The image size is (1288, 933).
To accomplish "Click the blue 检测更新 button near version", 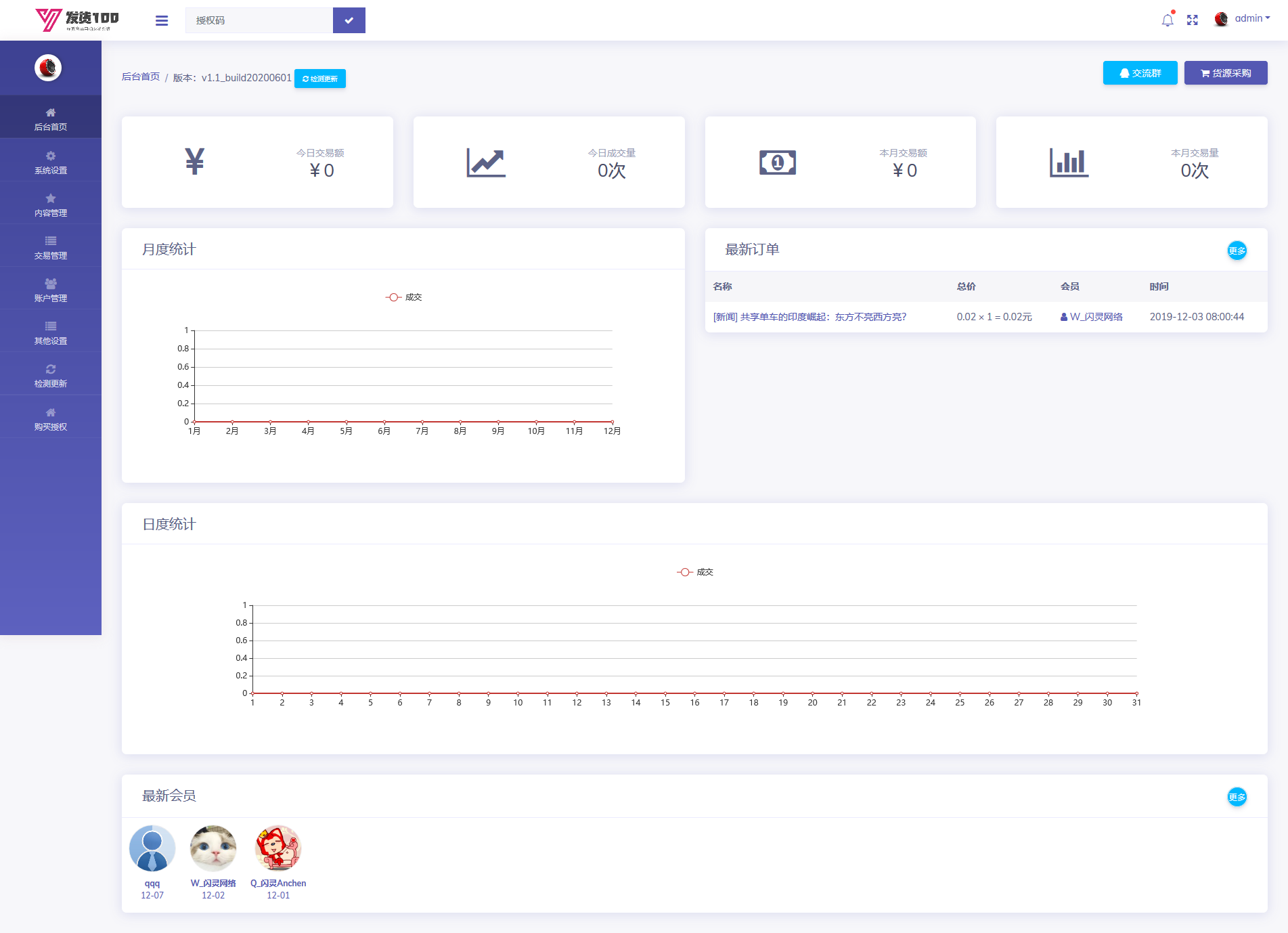I will 320,79.
